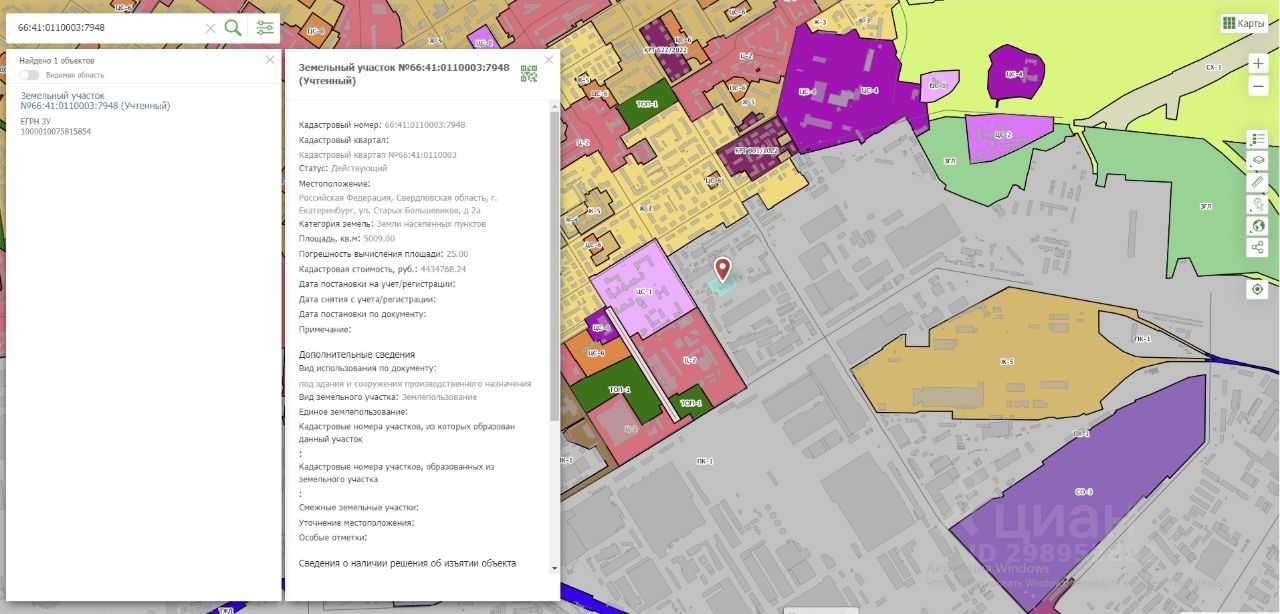This screenshot has width=1280, height=614.
Task: Click the share map icon
Action: 1258,248
